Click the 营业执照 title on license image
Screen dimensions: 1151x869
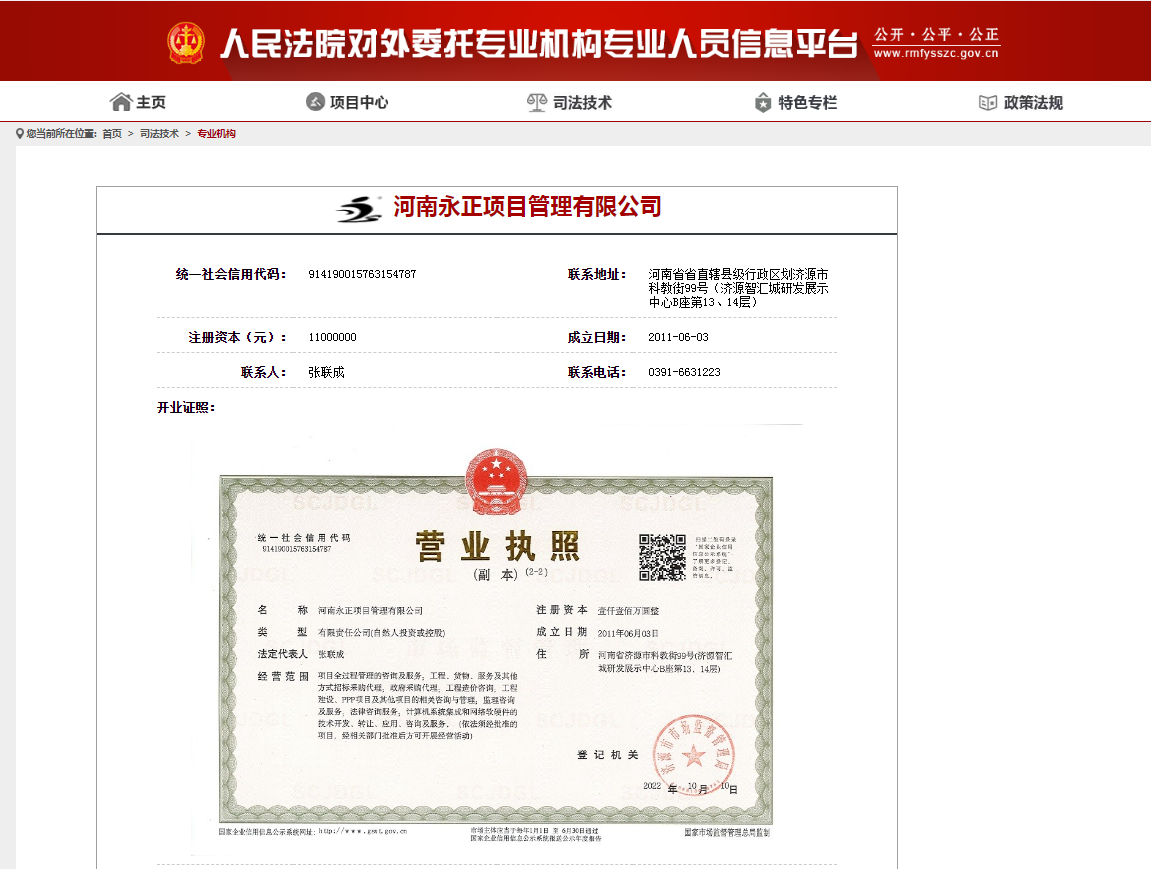click(x=497, y=547)
